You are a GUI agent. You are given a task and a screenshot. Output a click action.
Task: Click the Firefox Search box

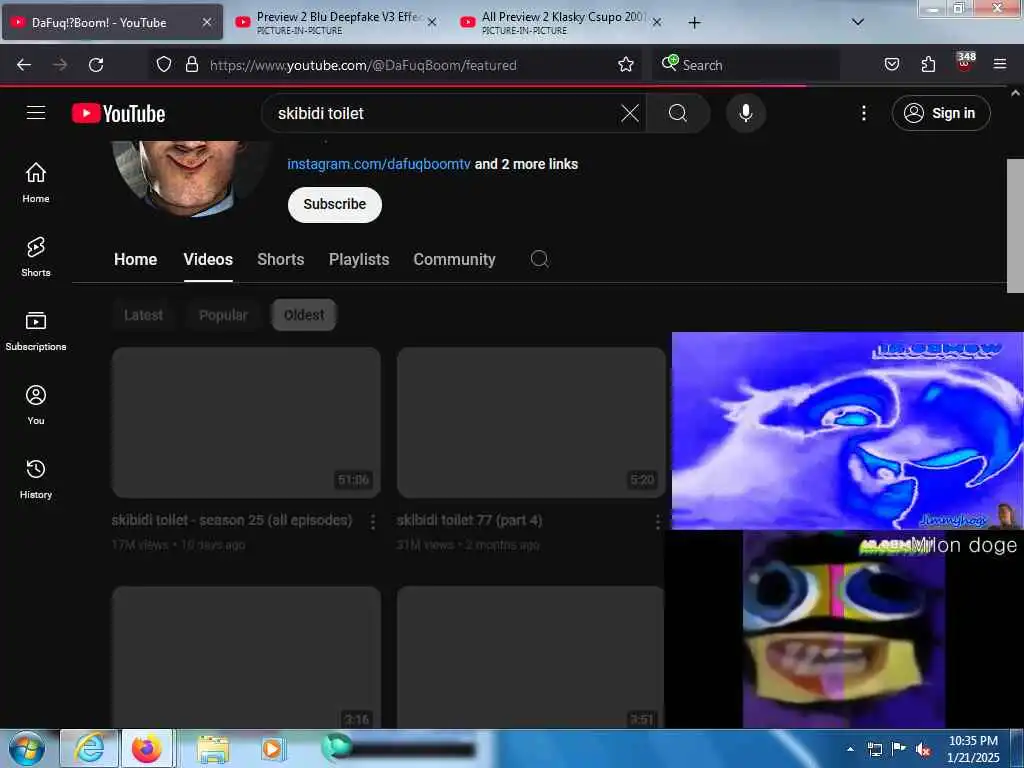tap(746, 65)
